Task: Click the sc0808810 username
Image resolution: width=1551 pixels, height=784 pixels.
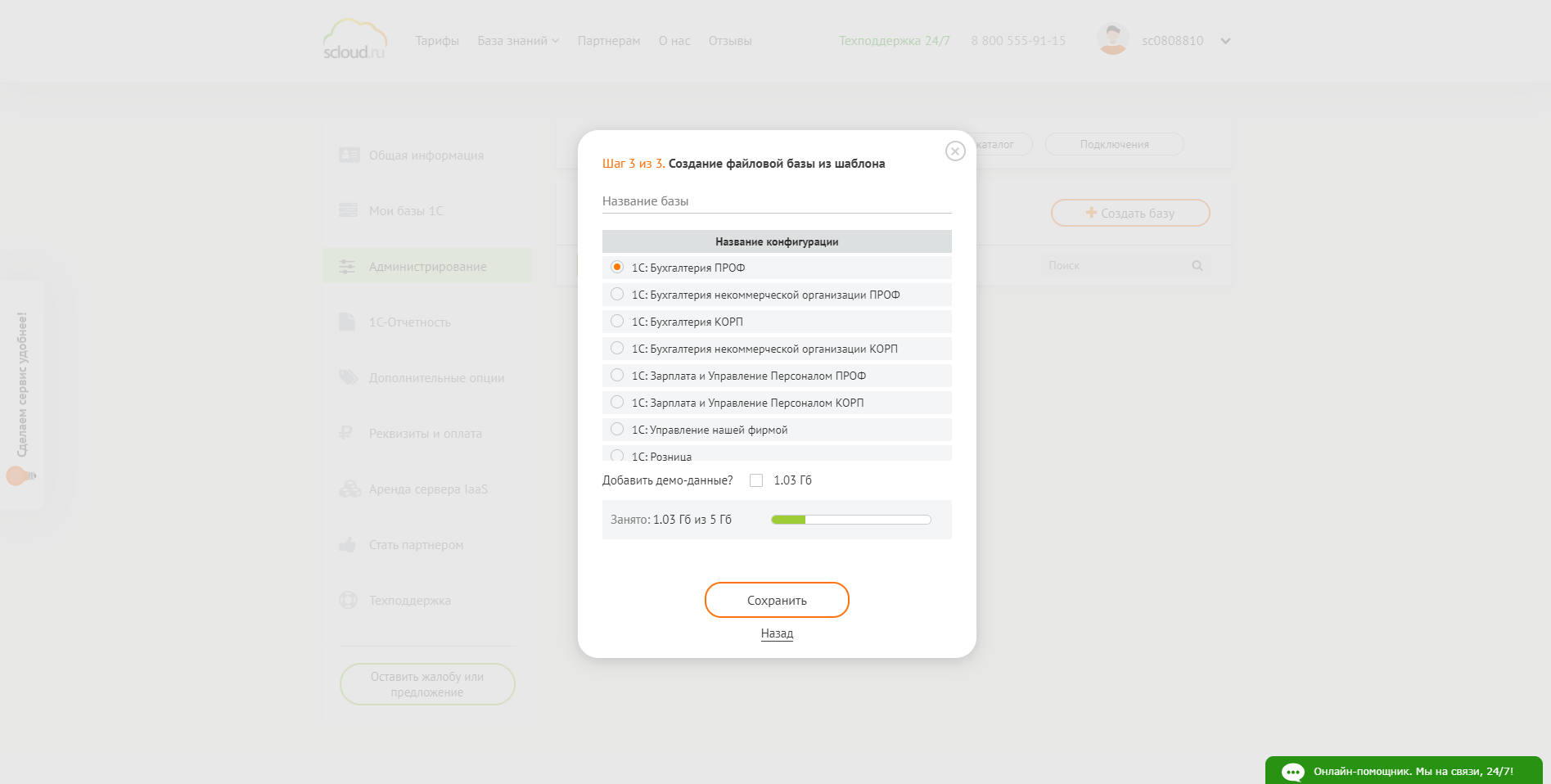Action: pos(1172,41)
